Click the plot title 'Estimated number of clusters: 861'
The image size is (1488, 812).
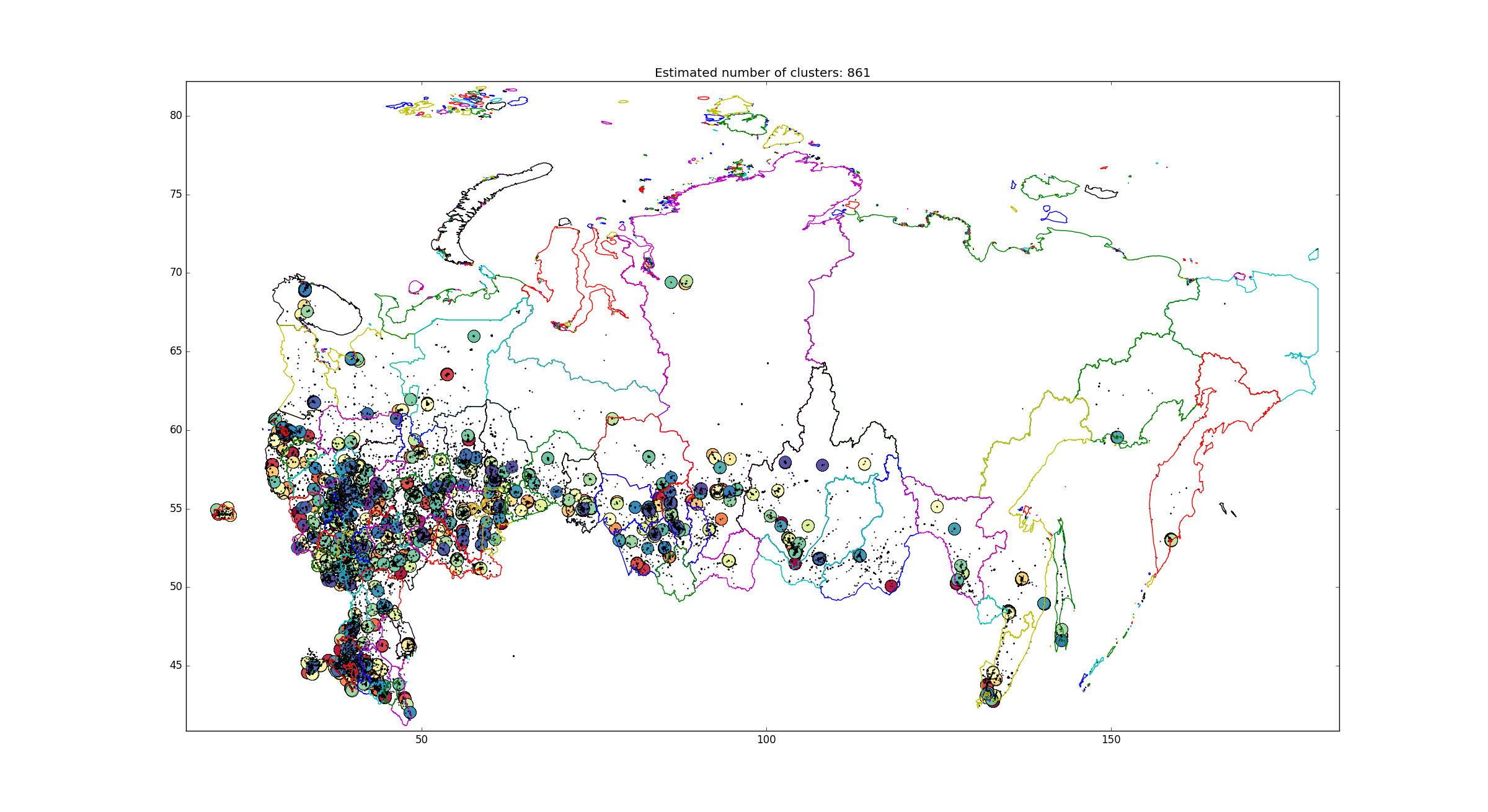tap(762, 73)
